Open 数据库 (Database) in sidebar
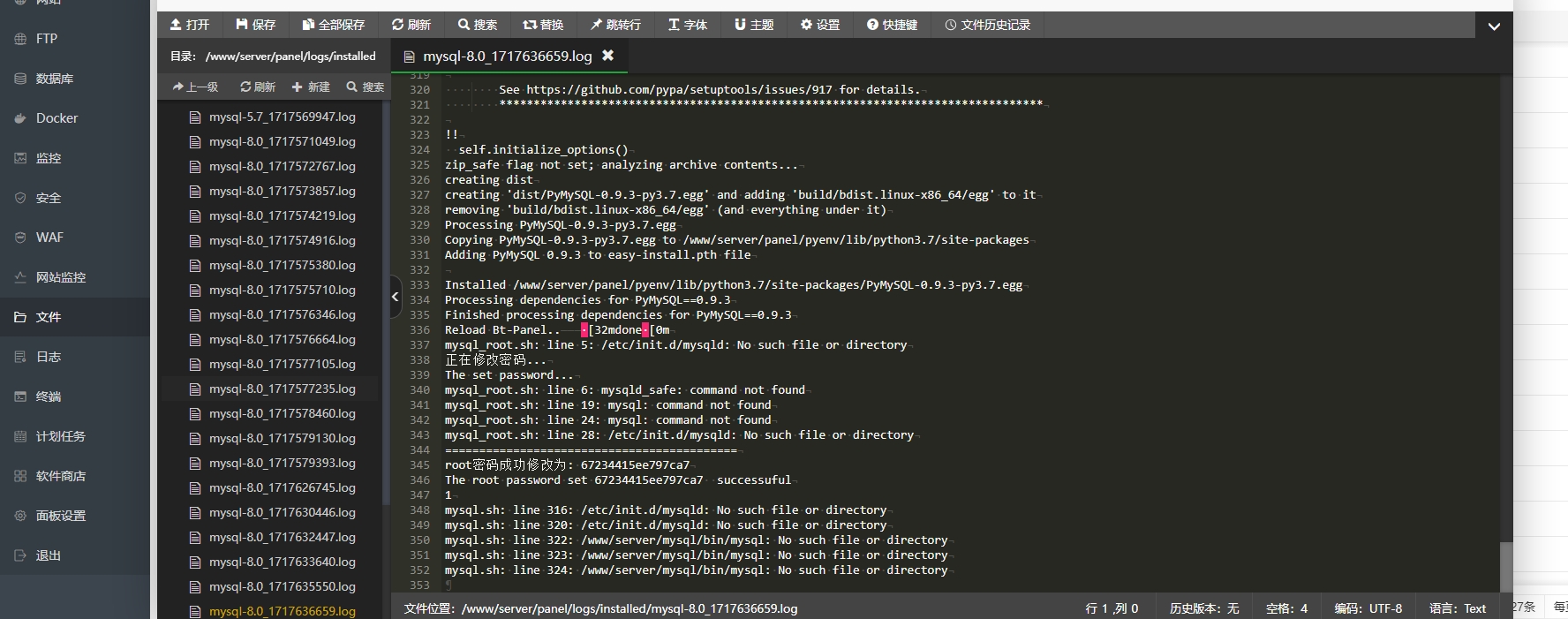This screenshot has width=1568, height=619. tap(75, 79)
